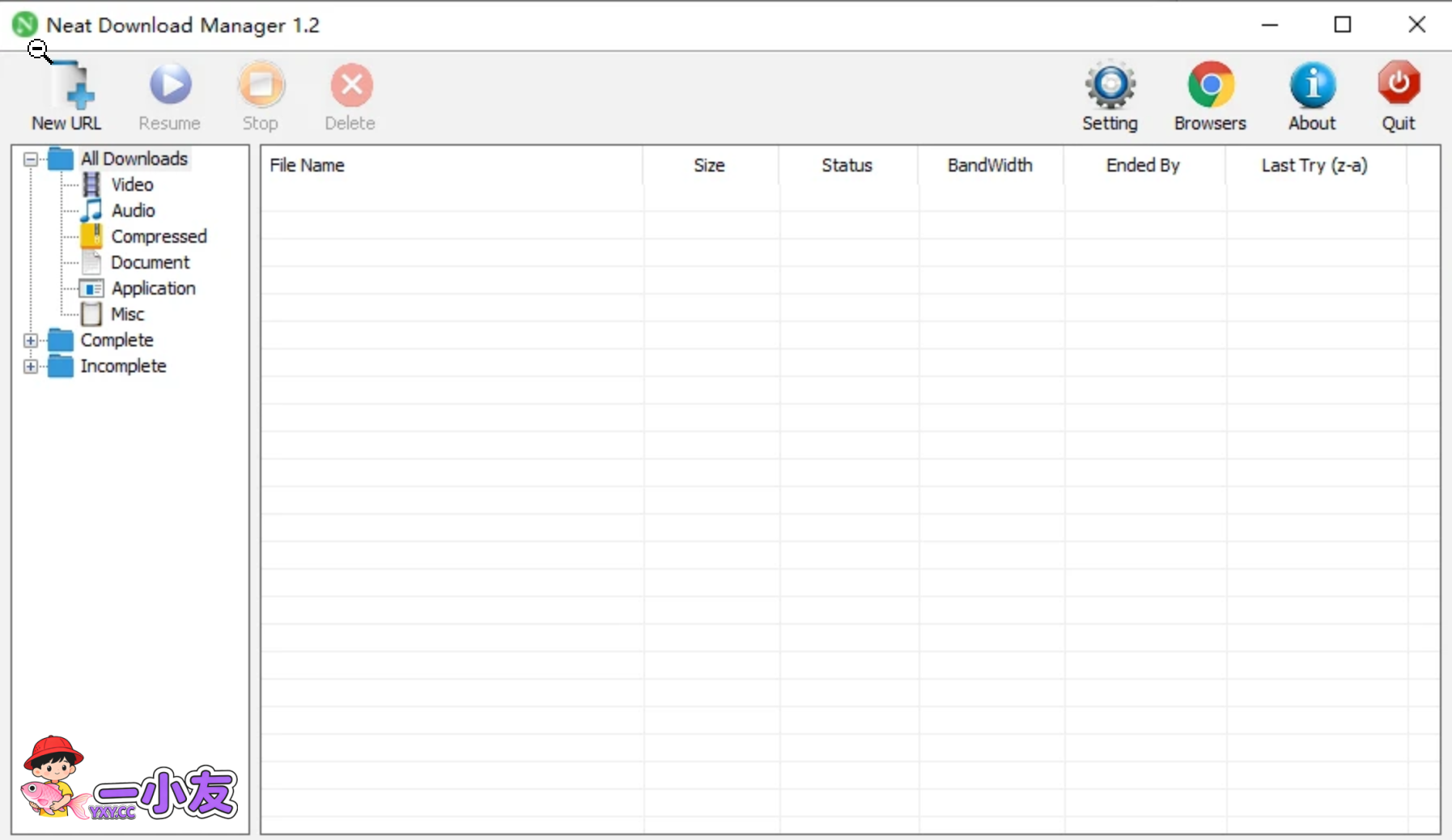Select the Compressed category
The height and width of the screenshot is (840, 1452).
coord(159,237)
